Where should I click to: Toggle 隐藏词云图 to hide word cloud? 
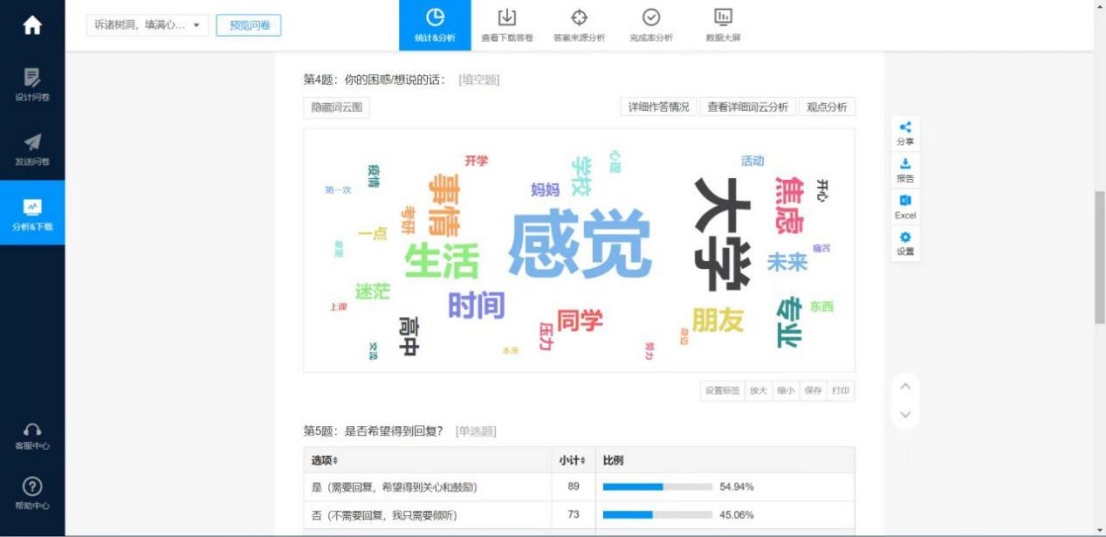[x=337, y=107]
